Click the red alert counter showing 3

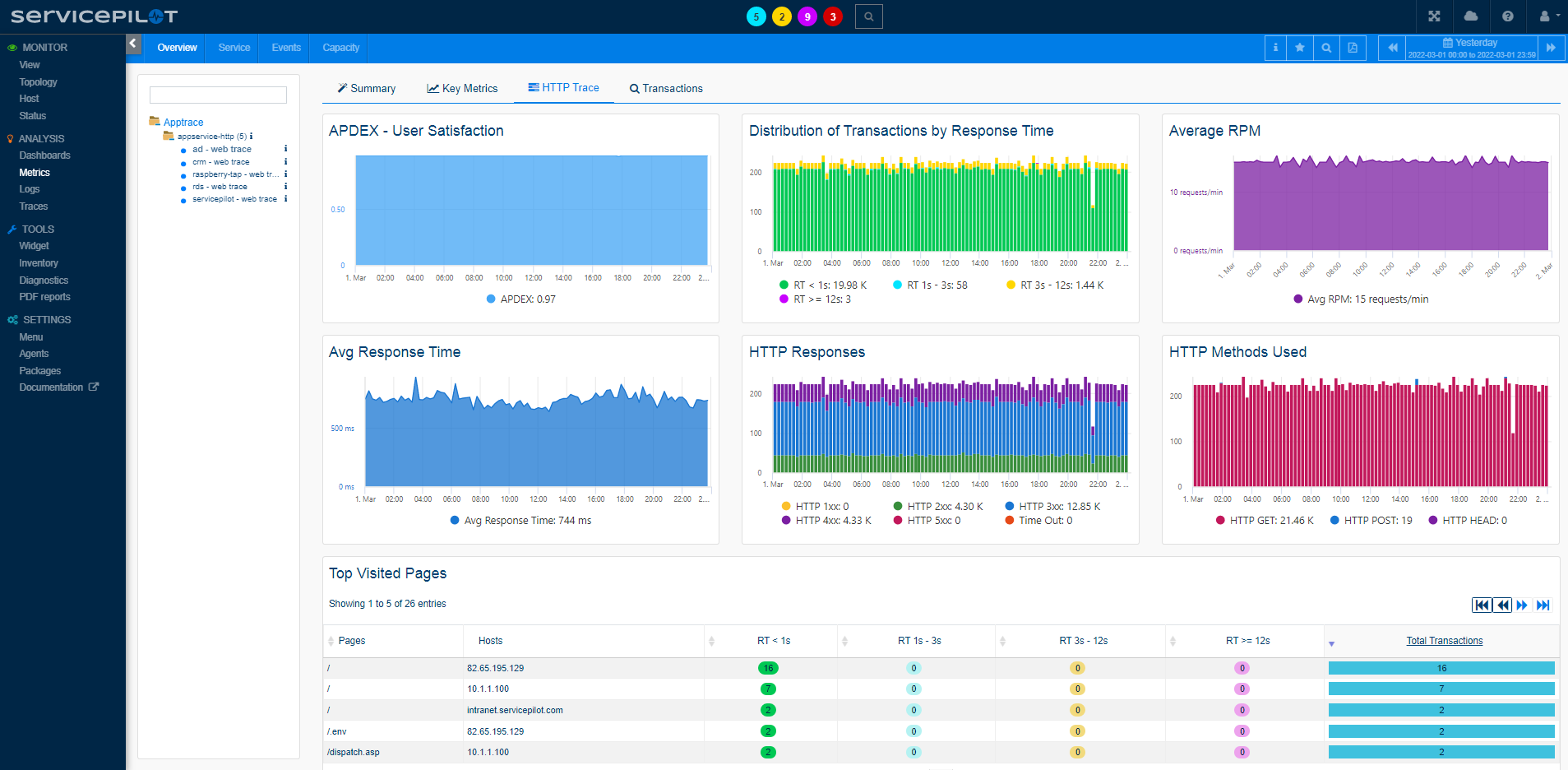833,16
